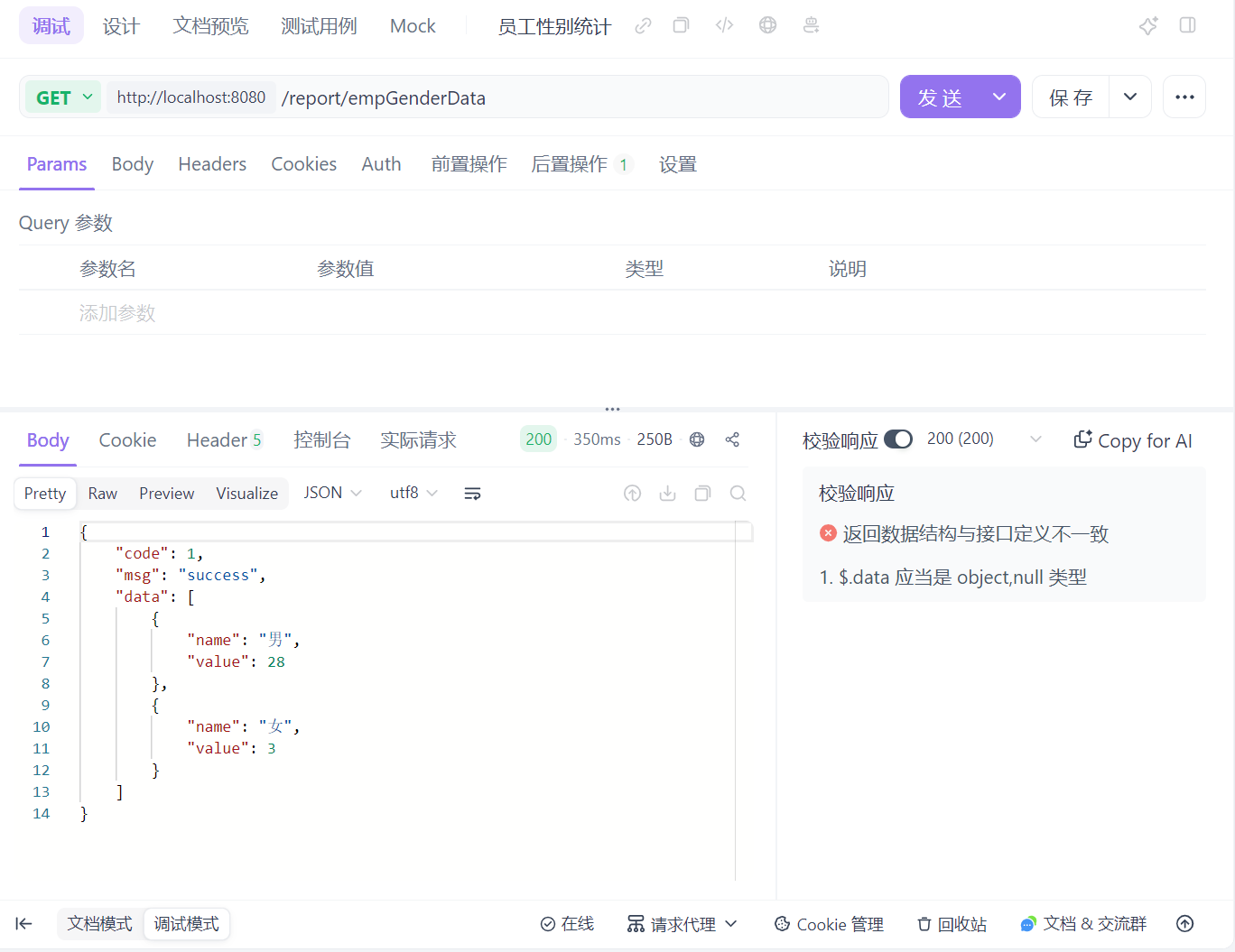Click the upload arrow icon above the response
This screenshot has width=1235, height=952.
click(633, 493)
